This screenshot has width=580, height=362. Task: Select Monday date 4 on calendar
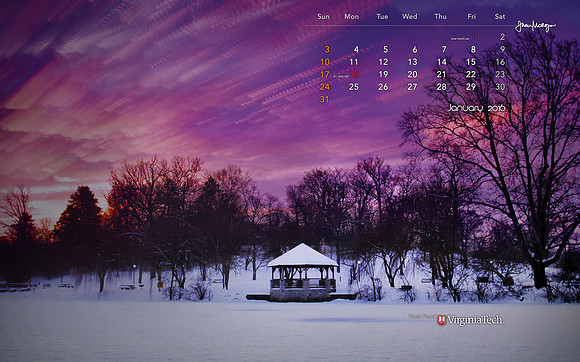356,50
